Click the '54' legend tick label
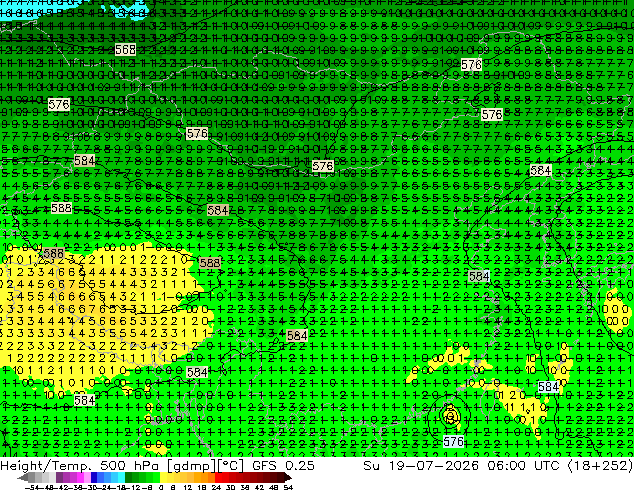 click(x=288, y=487)
